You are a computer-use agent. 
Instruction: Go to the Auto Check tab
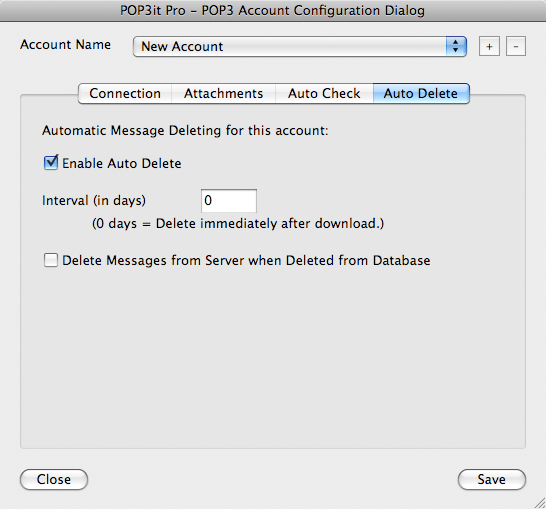coord(324,93)
